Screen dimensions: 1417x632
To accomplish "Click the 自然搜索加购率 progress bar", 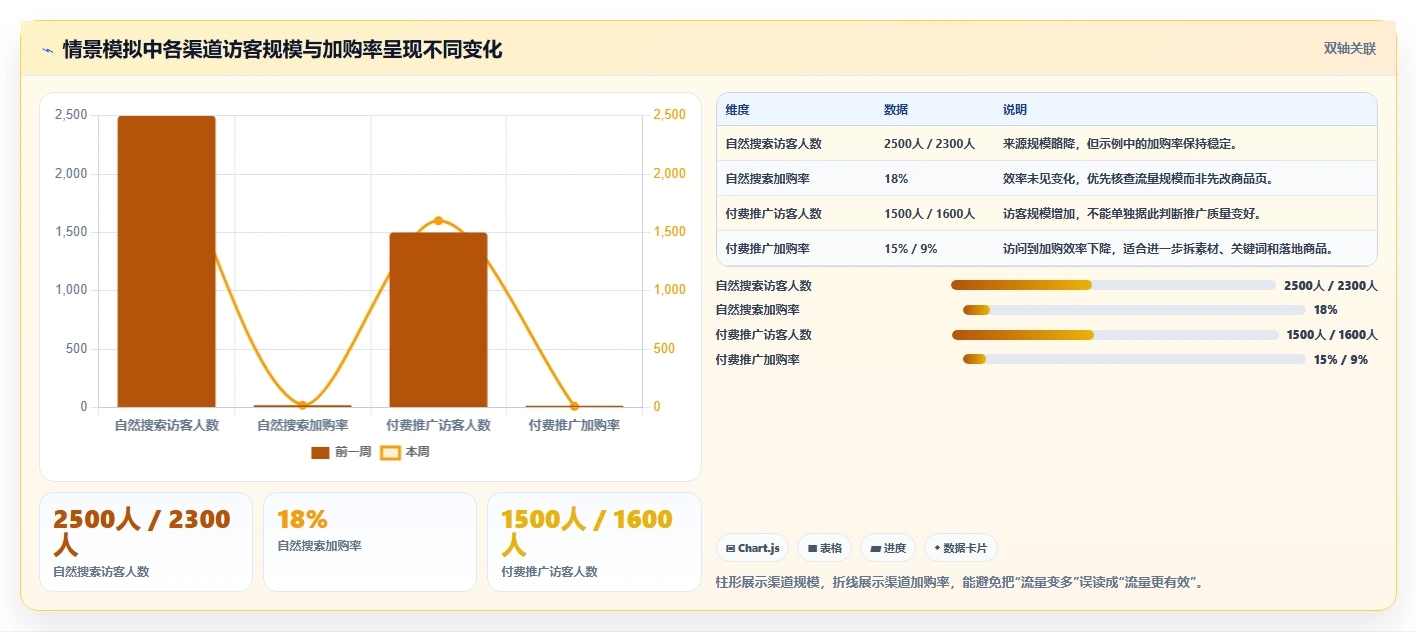I will click(1134, 310).
